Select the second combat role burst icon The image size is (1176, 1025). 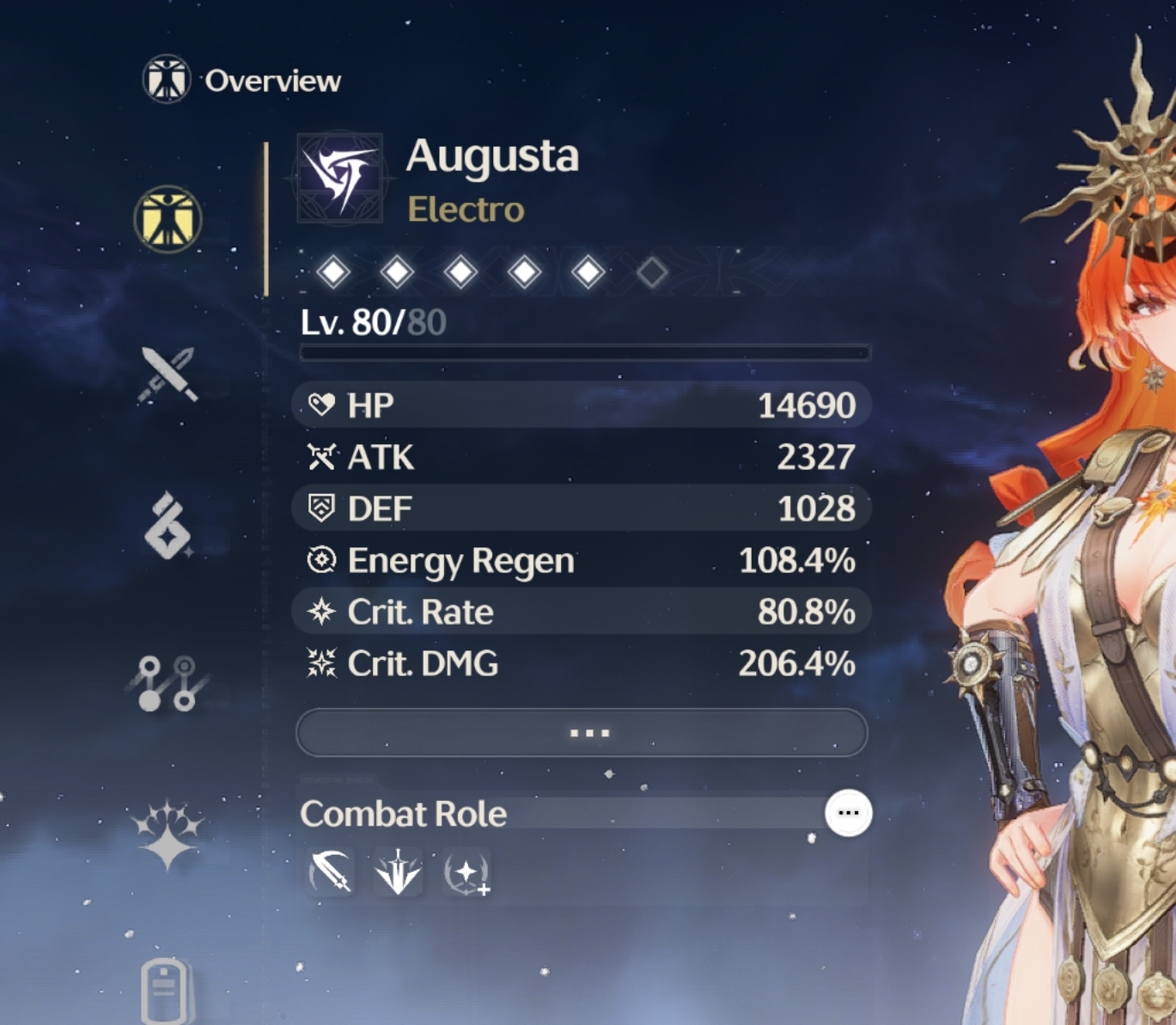[x=398, y=873]
